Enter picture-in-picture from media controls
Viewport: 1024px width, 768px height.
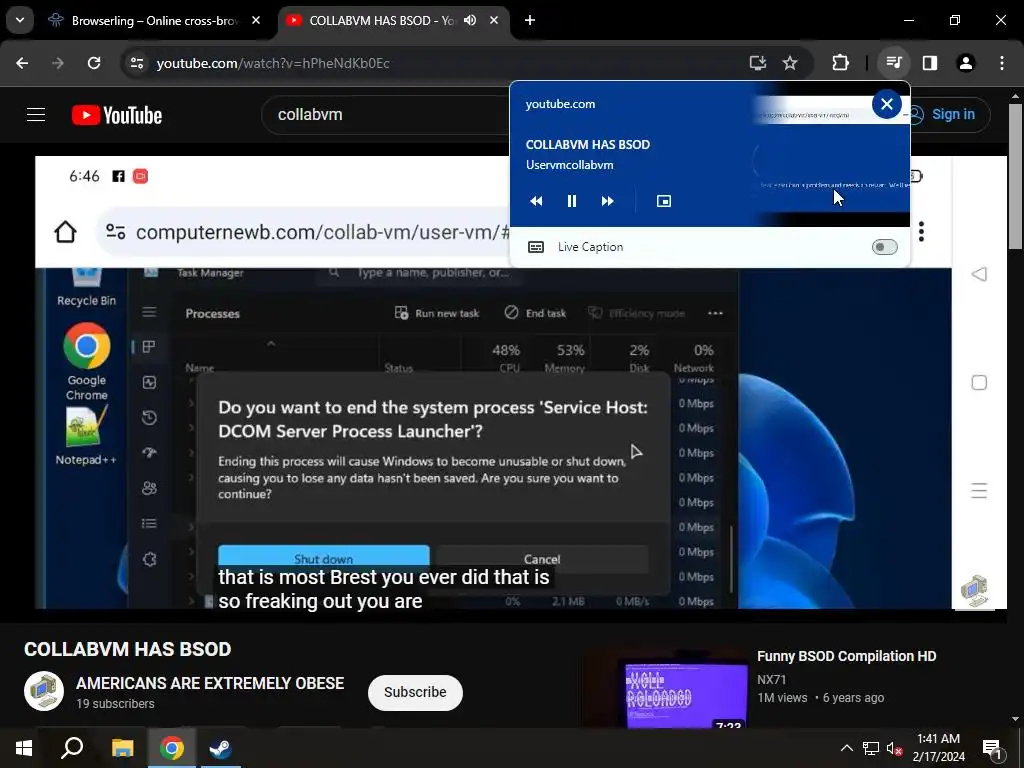[664, 201]
